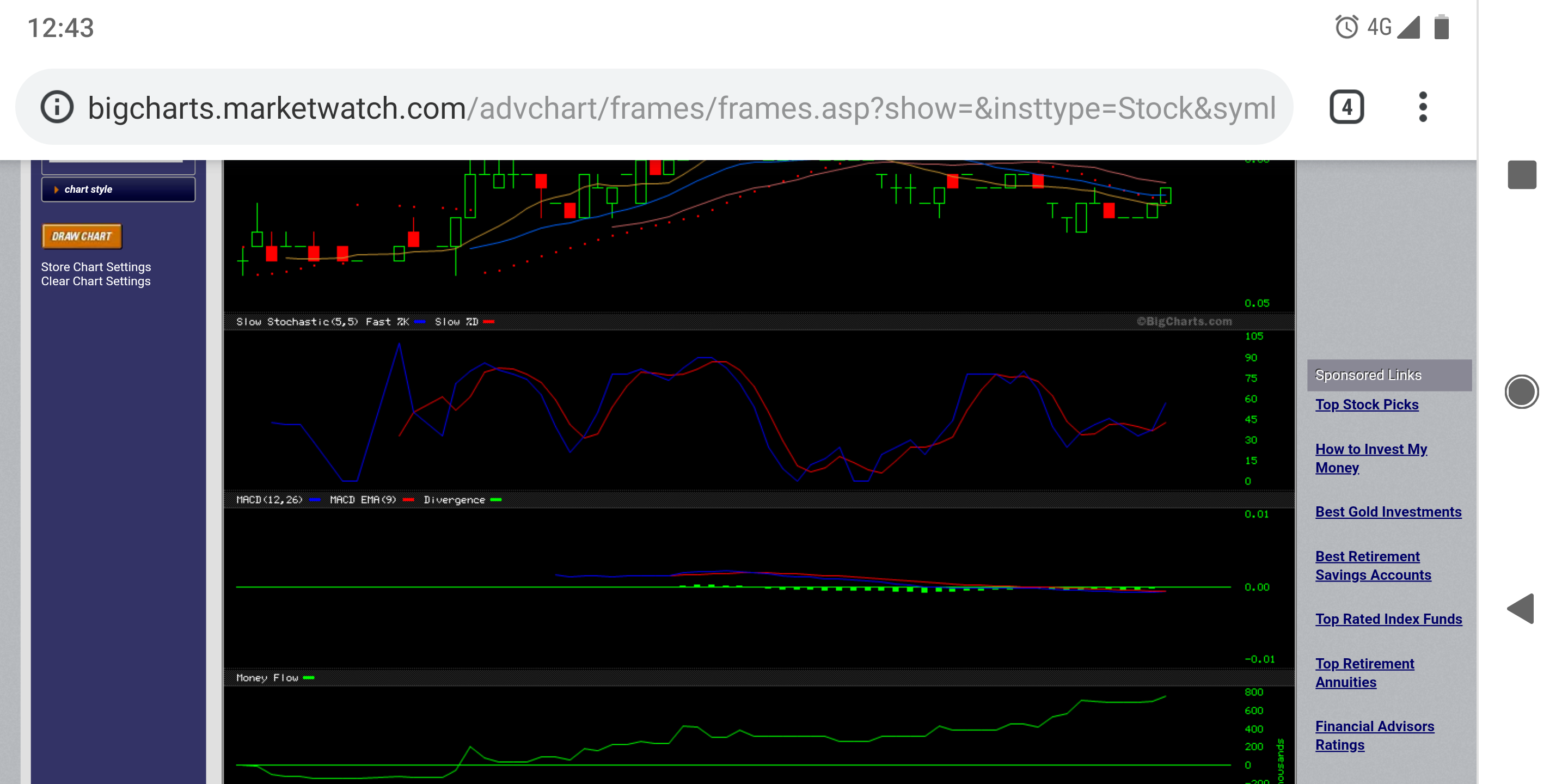The image size is (1568, 784).
Task: Tap the Android home circle button
Action: 1522,391
